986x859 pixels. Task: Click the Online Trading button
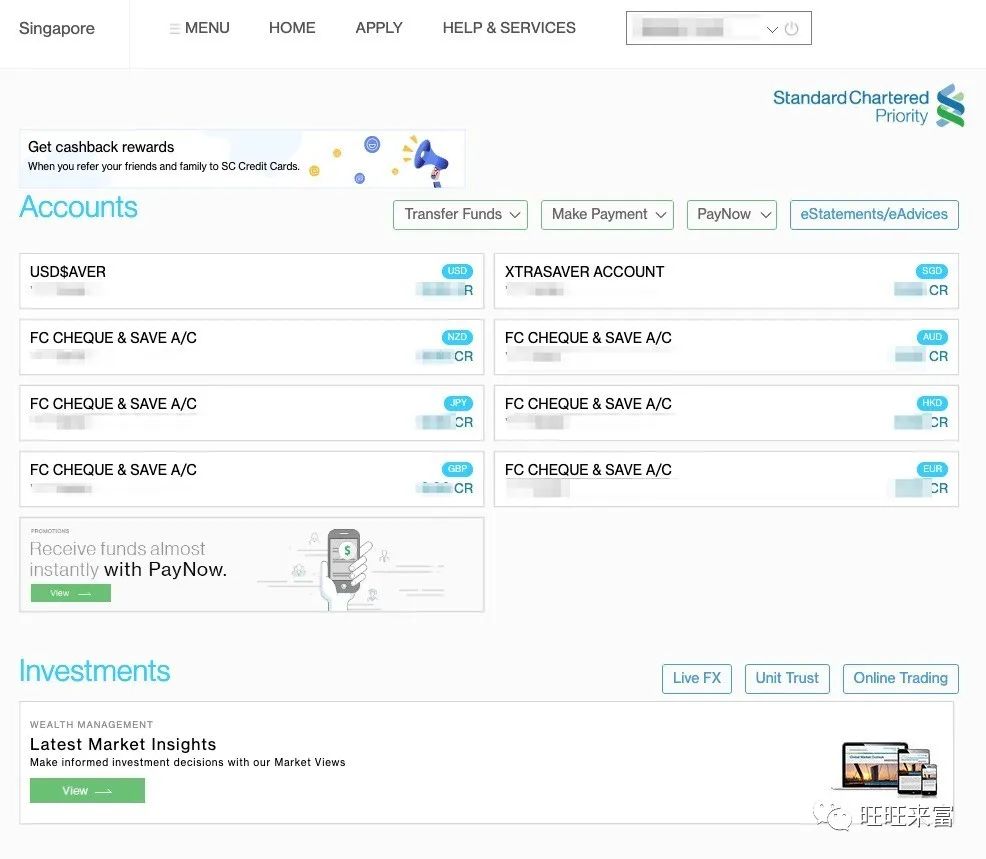coord(900,679)
